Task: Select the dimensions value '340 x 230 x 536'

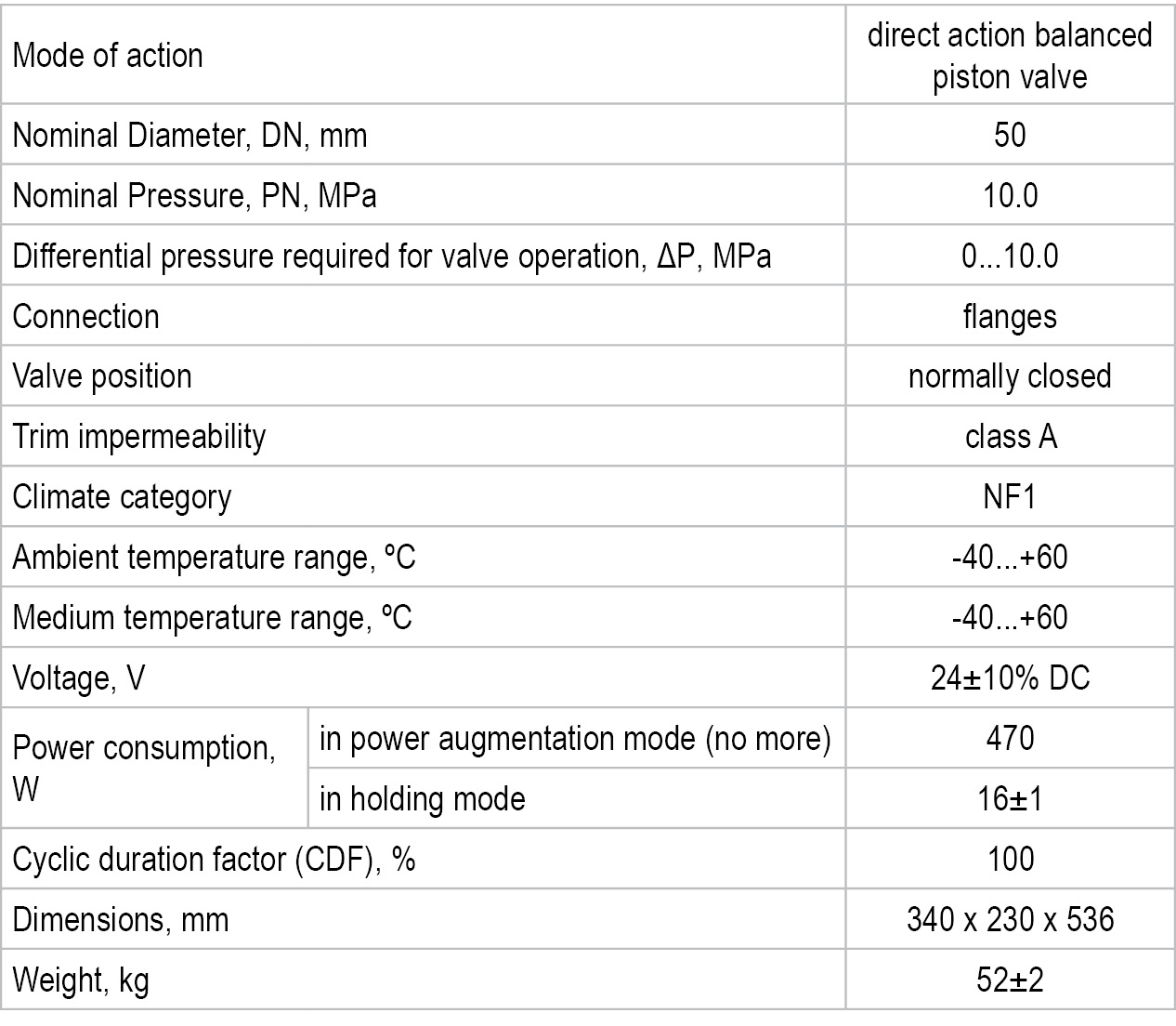Action: pyautogui.click(x=1010, y=920)
